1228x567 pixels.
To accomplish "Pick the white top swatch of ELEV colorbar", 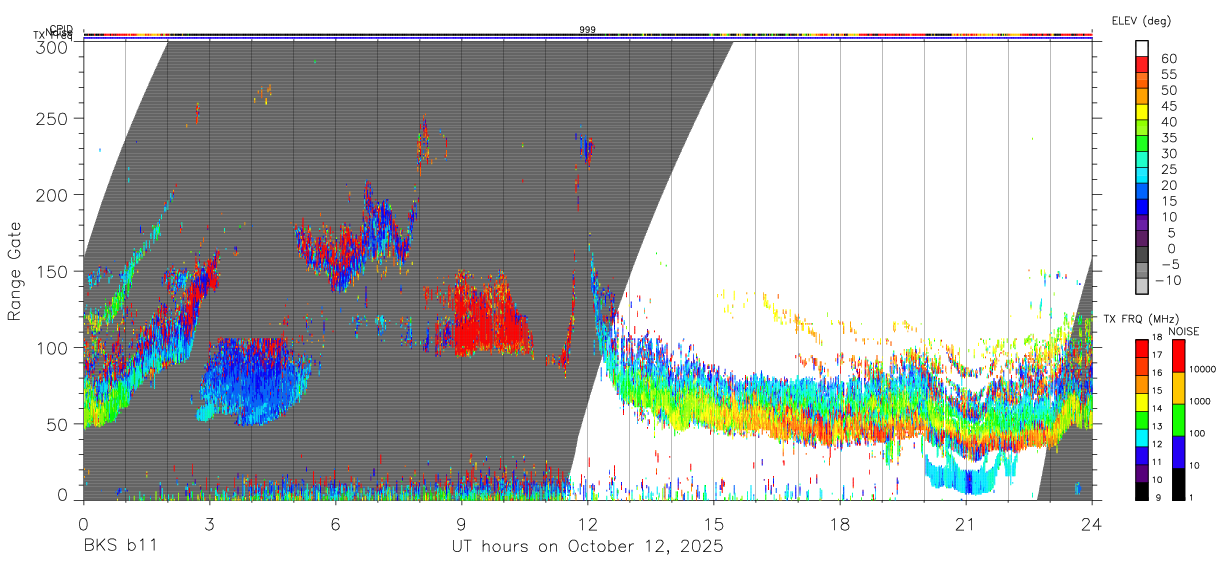I will pyautogui.click(x=1142, y=49).
